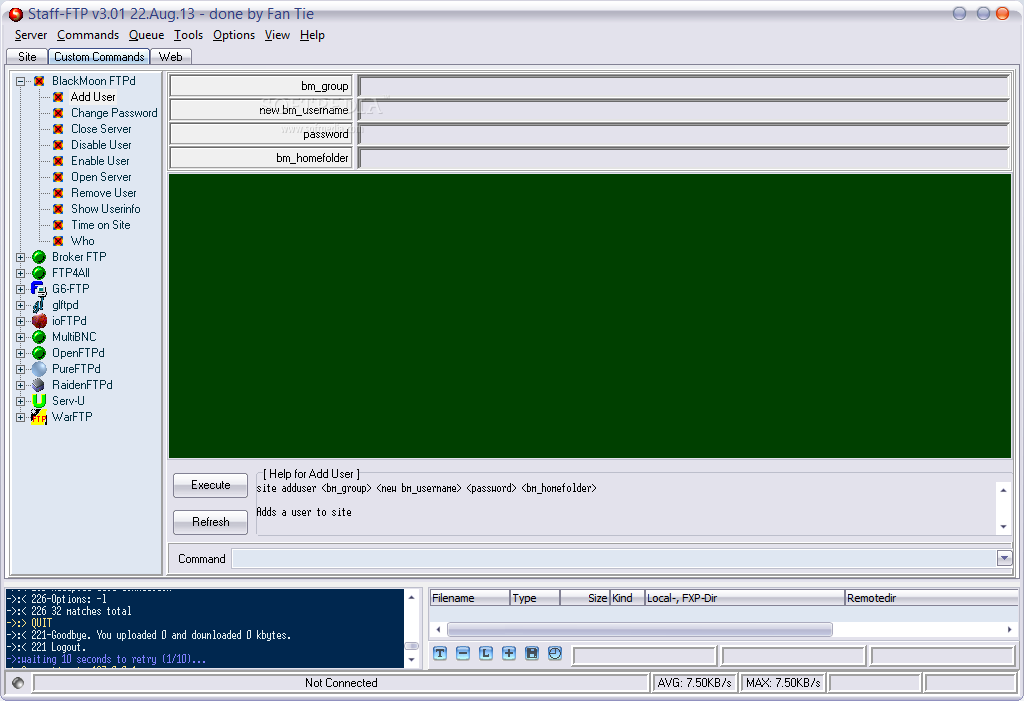1024x701 pixels.
Task: Click the Broker FTP green ball icon
Action: tap(39, 257)
